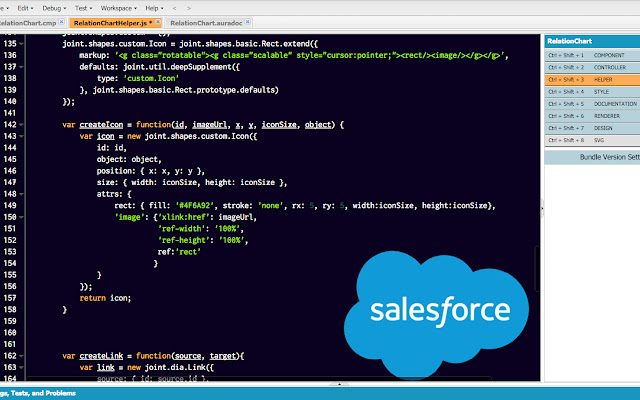Viewport: 640px width, 400px height.
Task: Click ref:'rect' on line 153
Action: point(179,252)
